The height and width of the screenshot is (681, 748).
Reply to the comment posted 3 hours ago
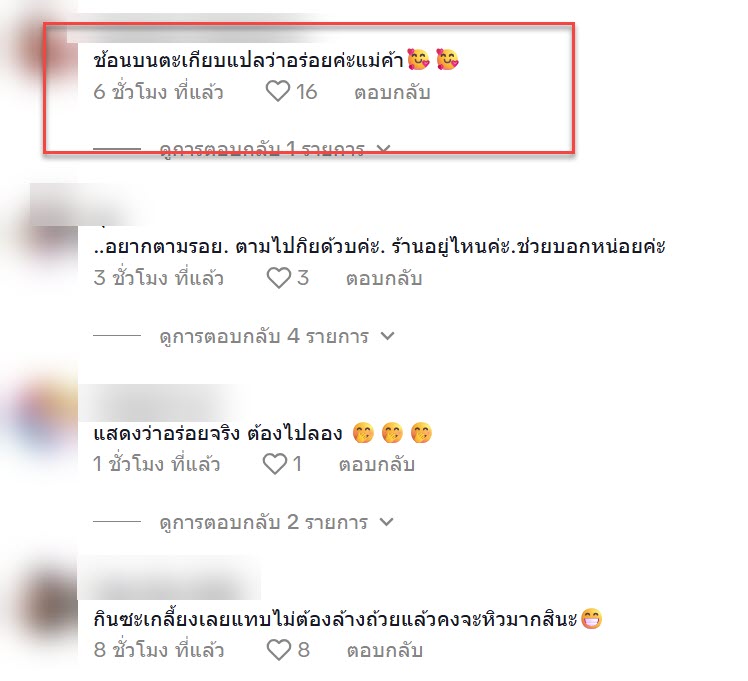pyautogui.click(x=384, y=278)
